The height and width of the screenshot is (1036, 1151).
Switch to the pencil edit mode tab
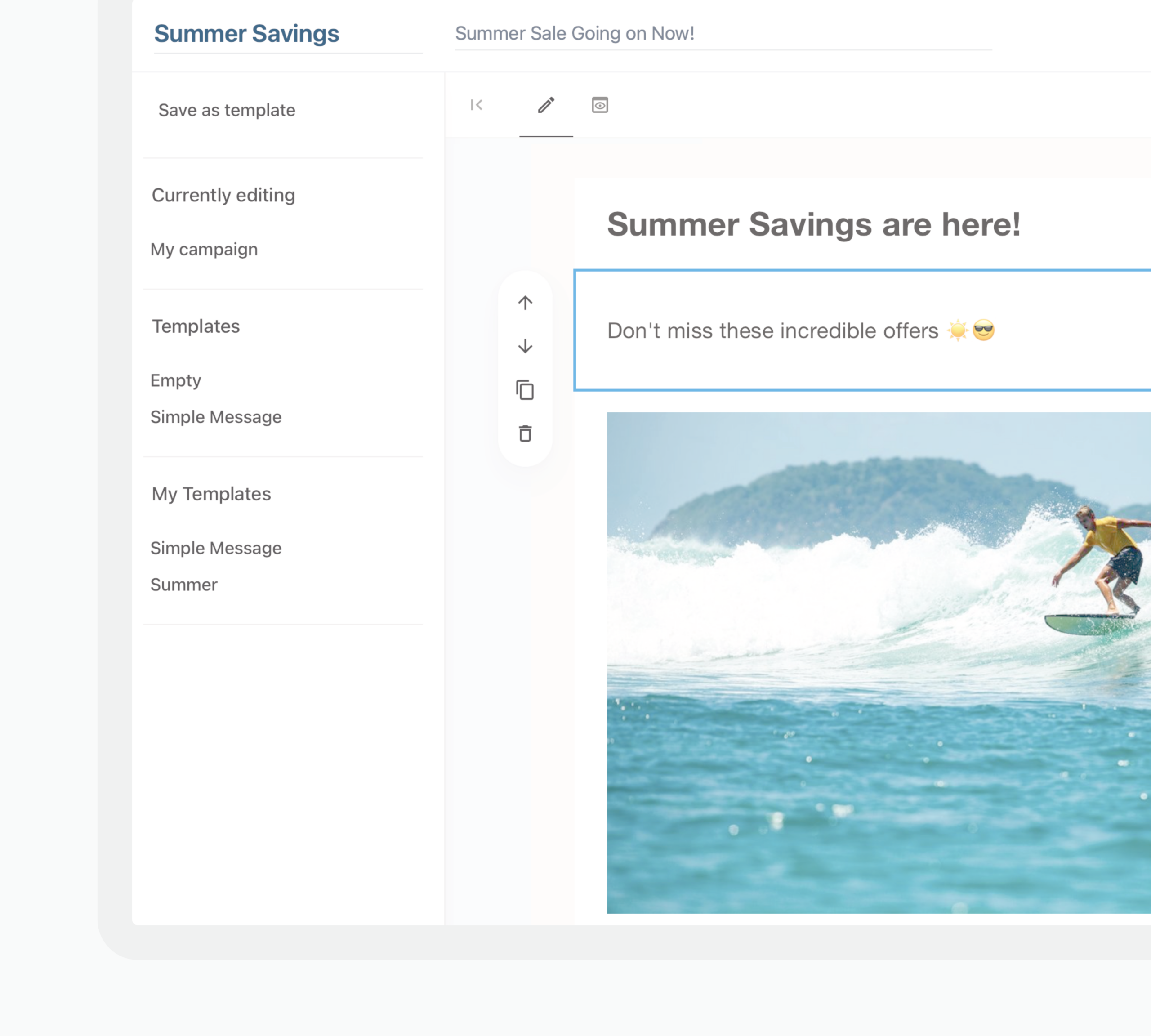(x=546, y=105)
